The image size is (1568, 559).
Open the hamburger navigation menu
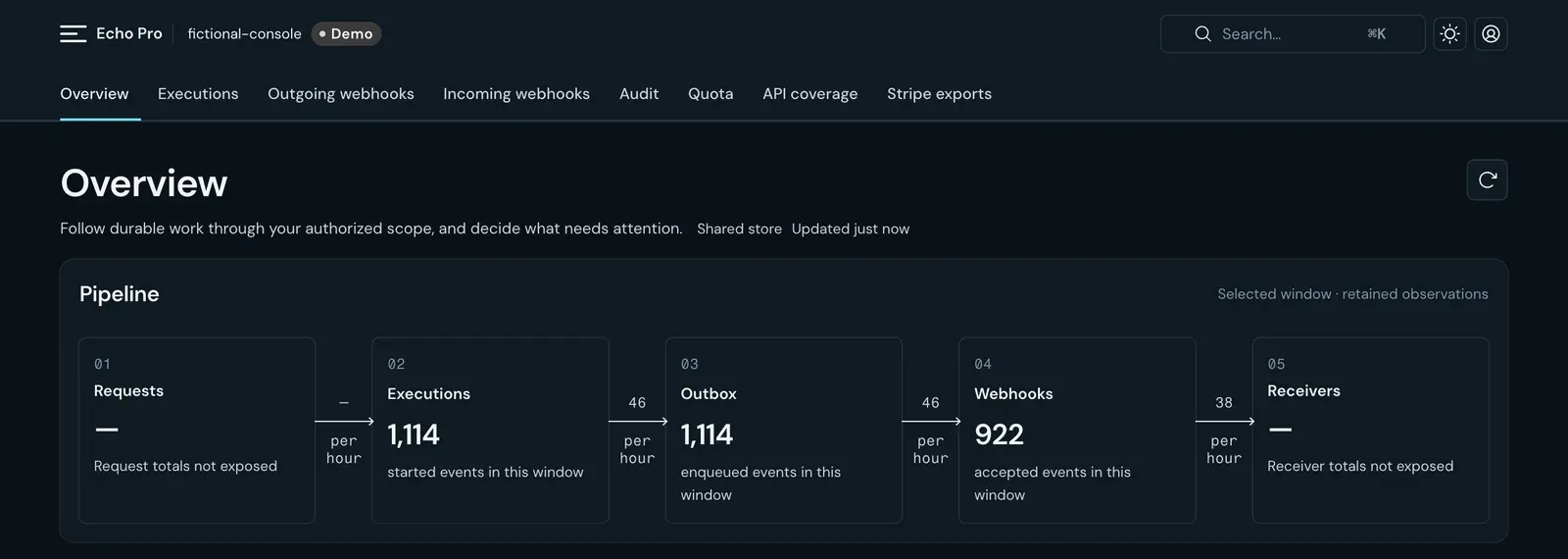tap(73, 33)
